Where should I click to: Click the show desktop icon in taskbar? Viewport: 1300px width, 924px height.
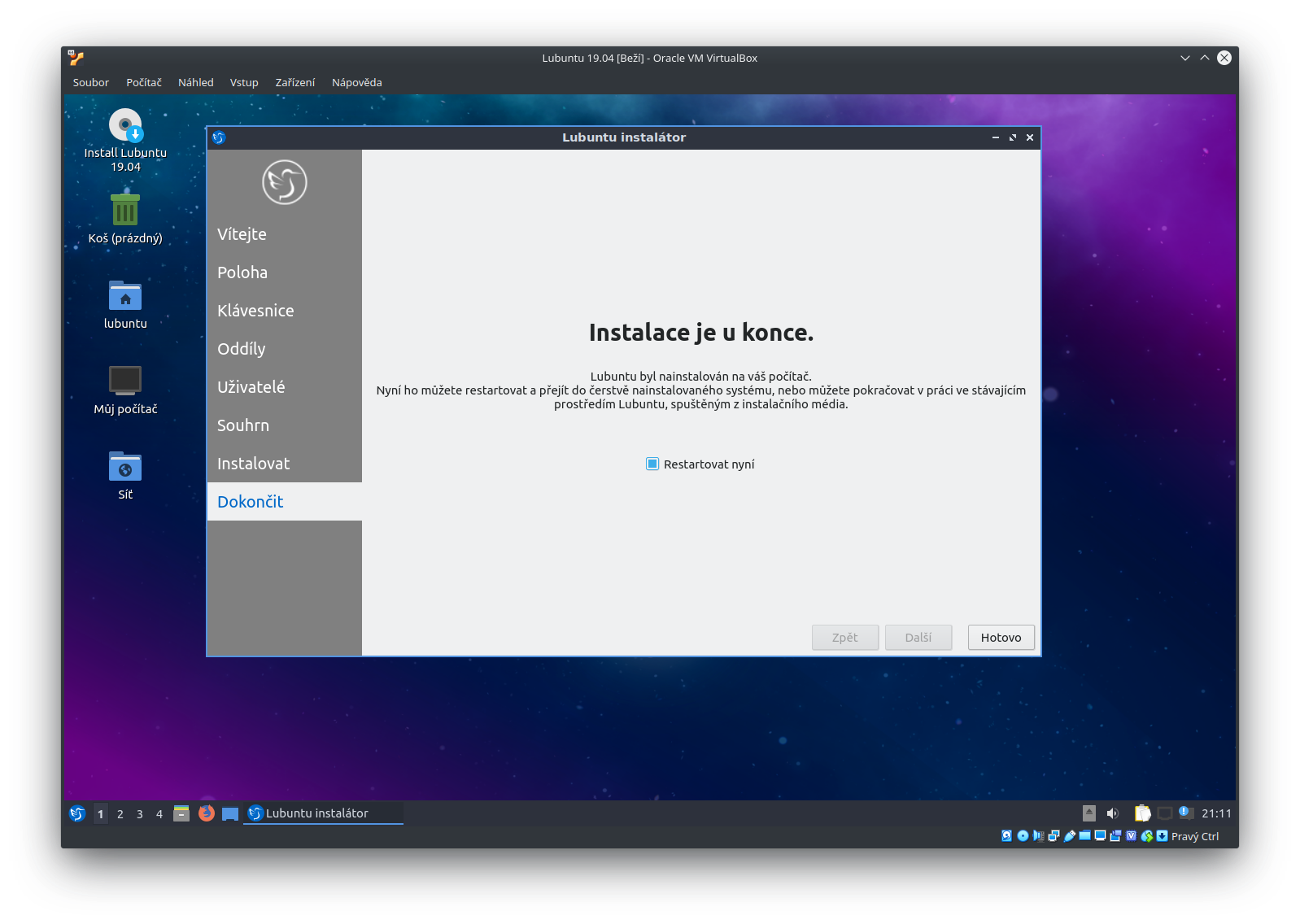[230, 813]
